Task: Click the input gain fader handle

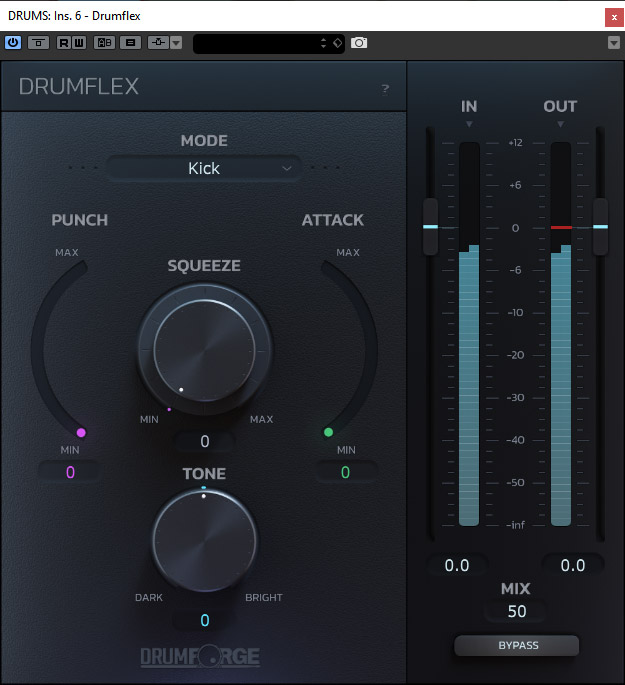Action: (431, 227)
